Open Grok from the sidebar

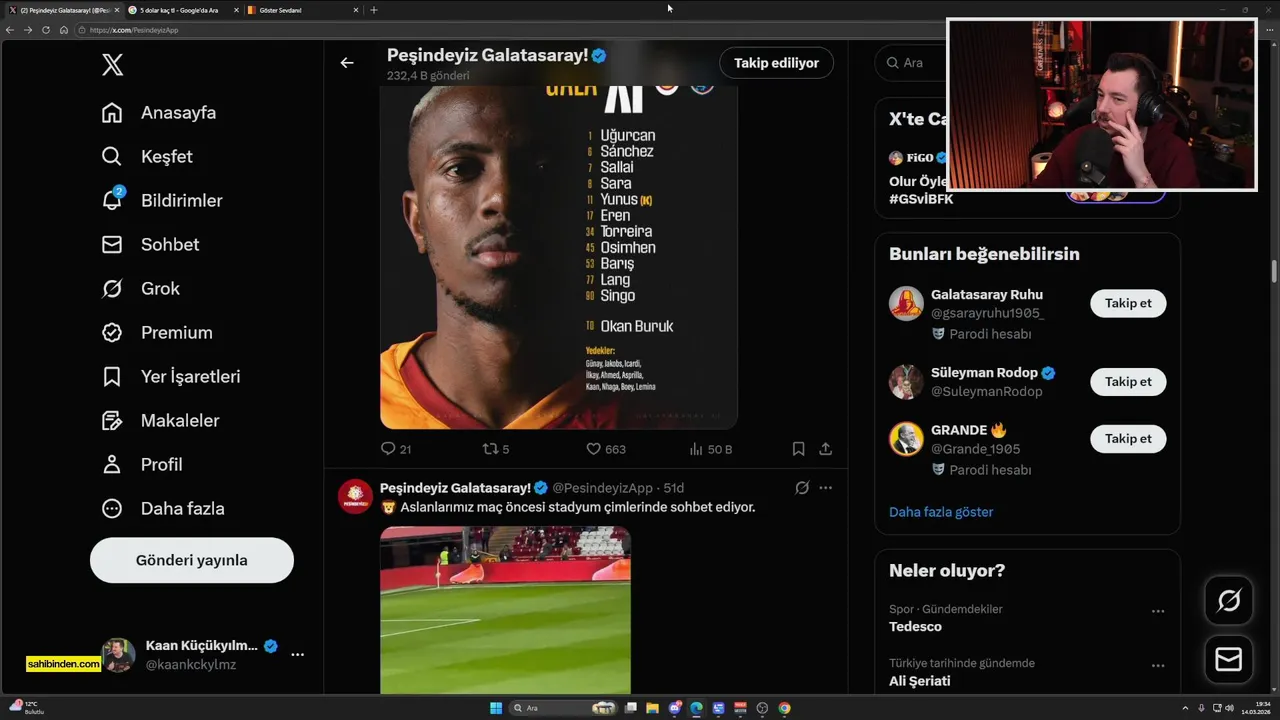(x=140, y=289)
